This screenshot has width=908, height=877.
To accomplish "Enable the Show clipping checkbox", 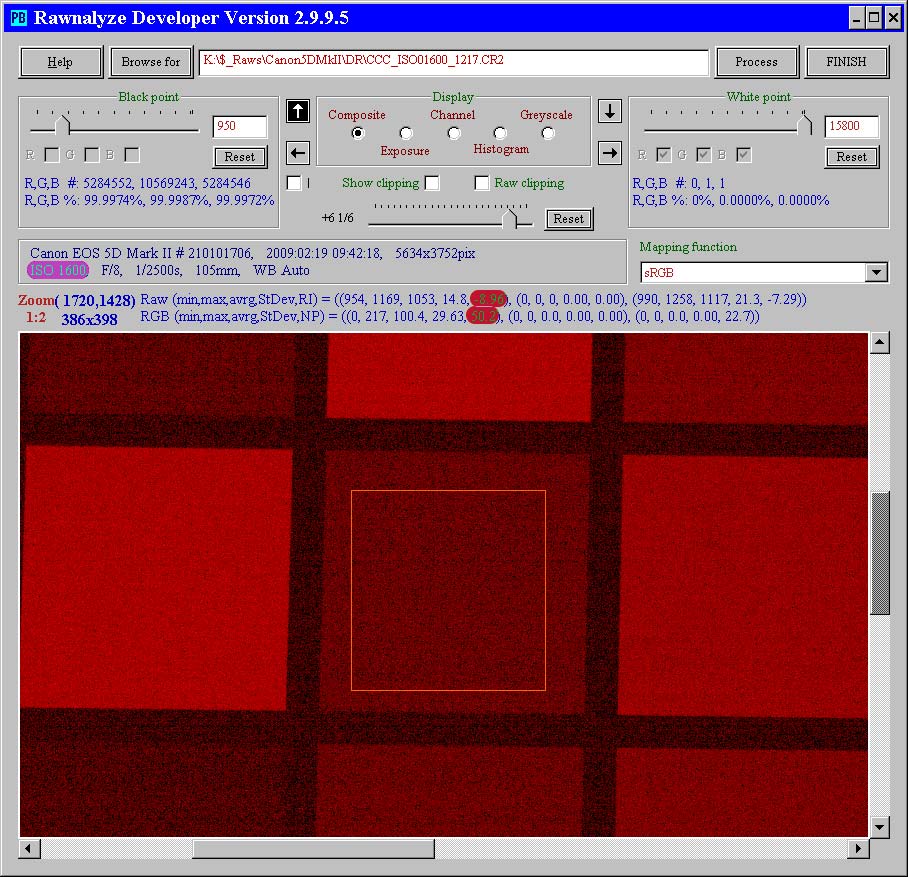I will [x=432, y=183].
